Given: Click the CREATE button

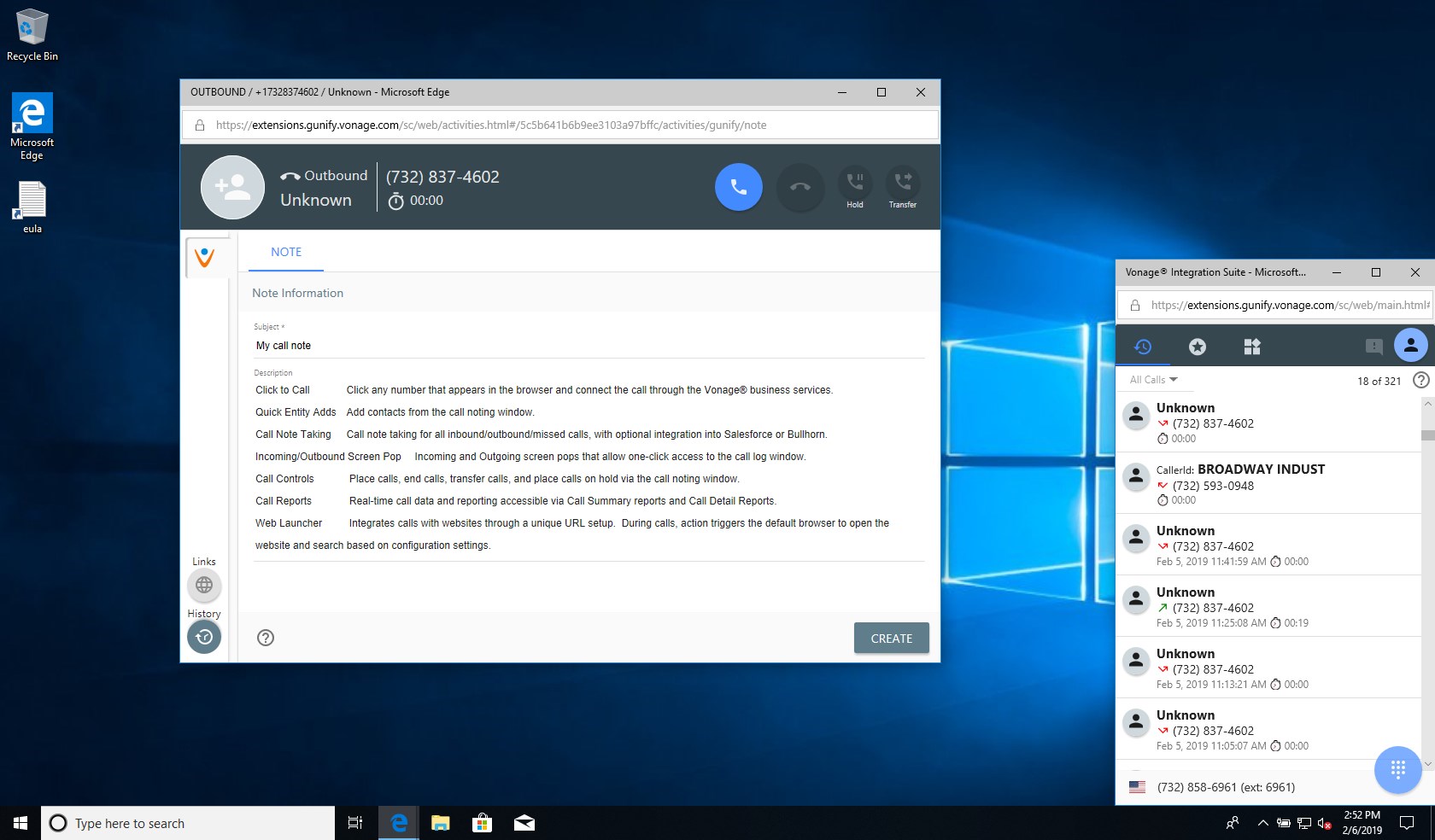Looking at the screenshot, I should coord(892,638).
